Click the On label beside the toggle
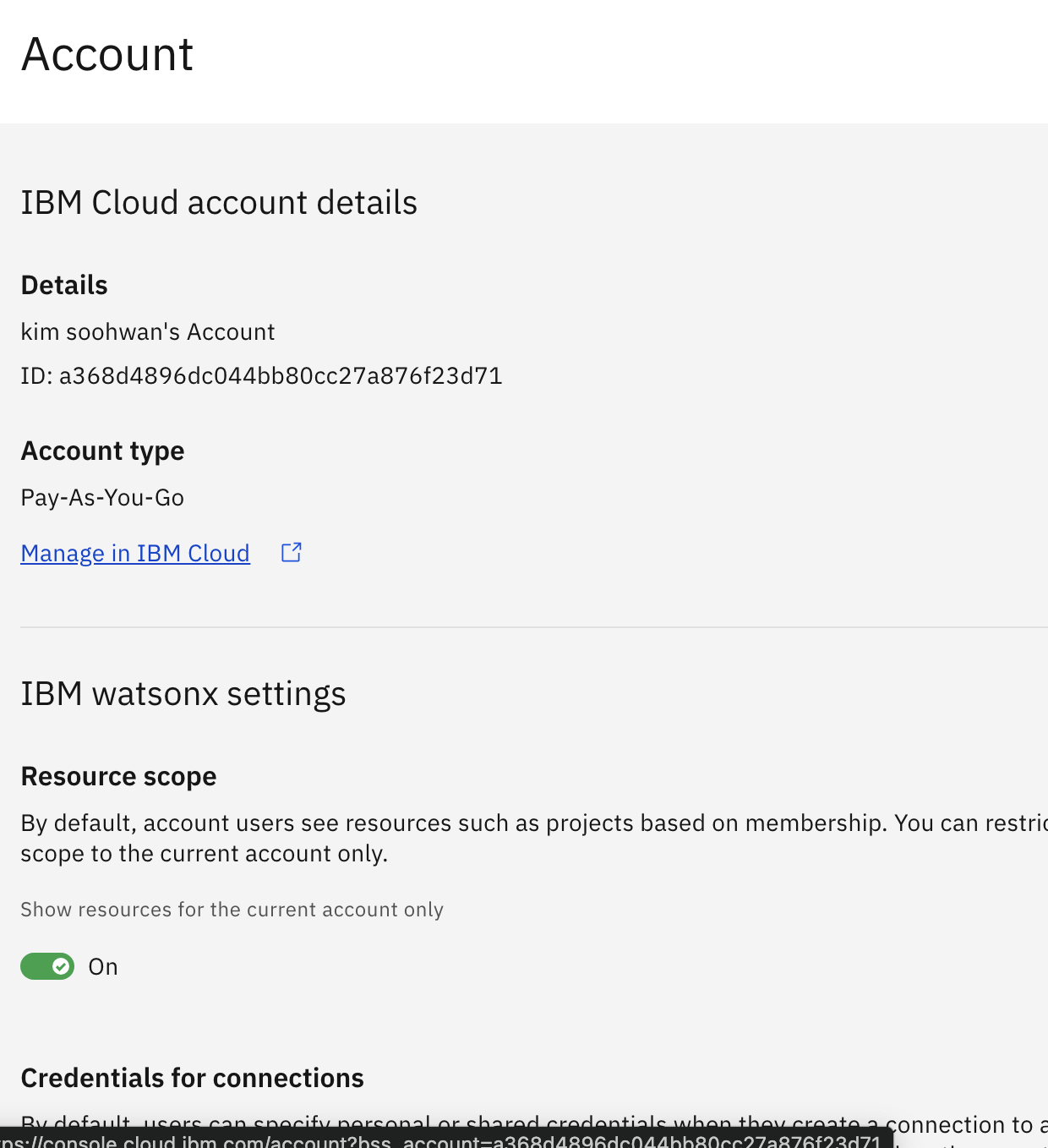 [x=103, y=967]
